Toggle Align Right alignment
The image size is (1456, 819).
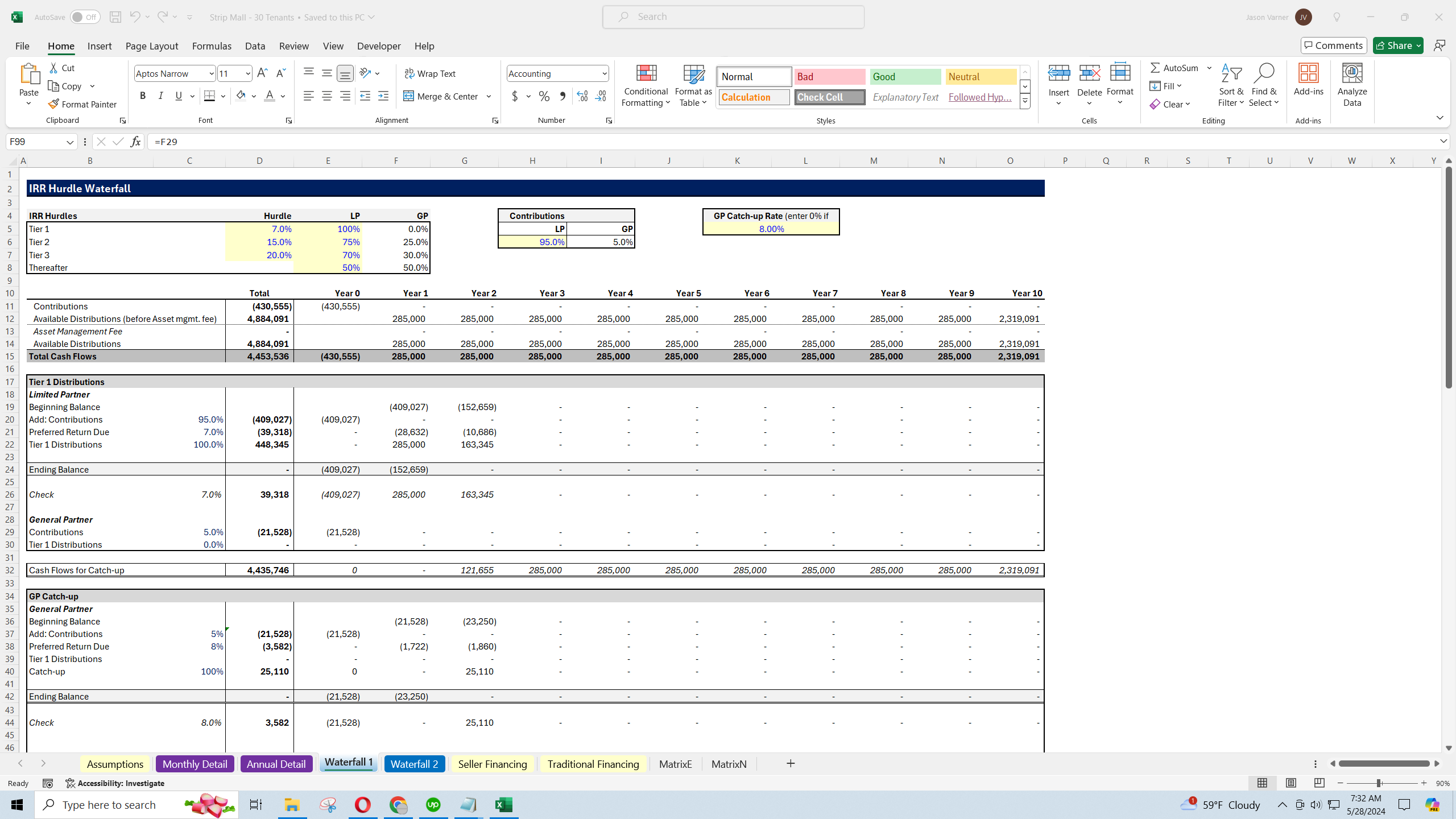pyautogui.click(x=345, y=96)
